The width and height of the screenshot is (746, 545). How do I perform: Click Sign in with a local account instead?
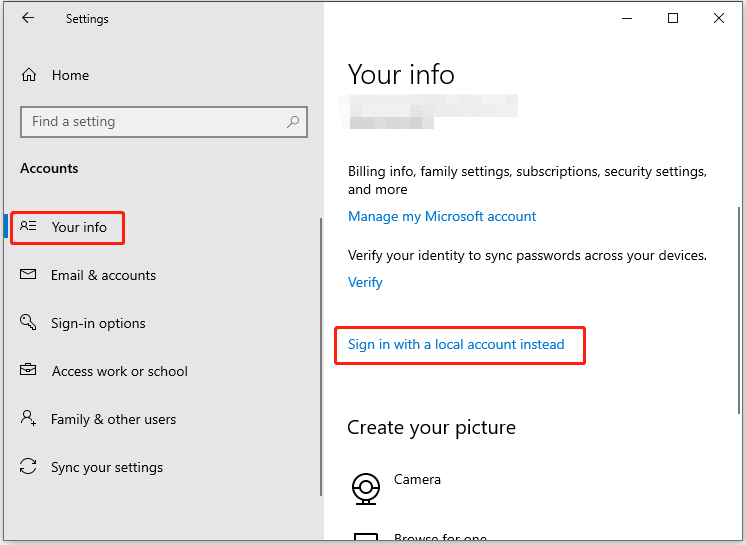point(456,344)
